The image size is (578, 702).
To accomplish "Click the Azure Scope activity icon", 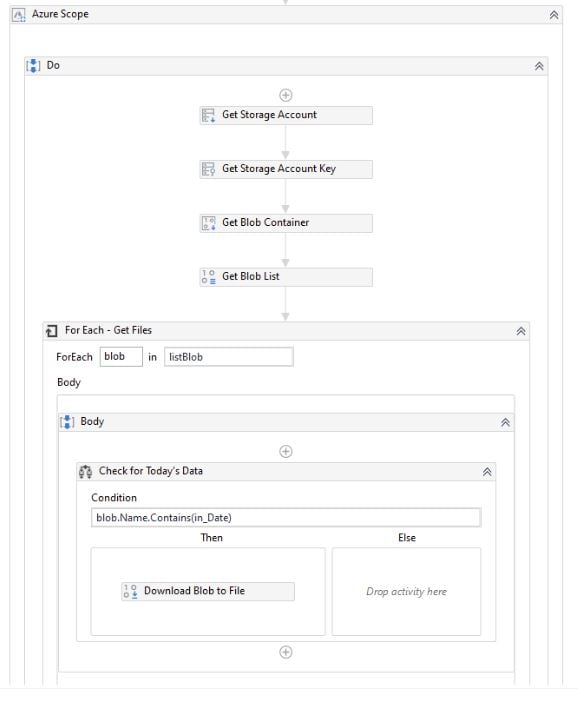I will [x=19, y=15].
